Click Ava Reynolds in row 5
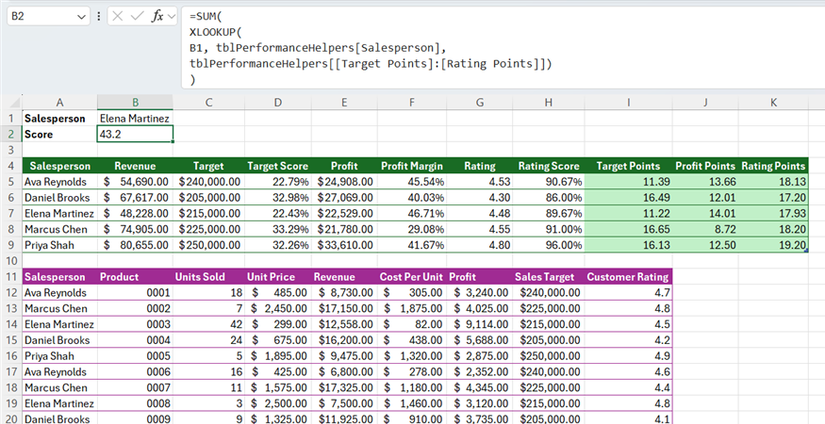Viewport: 825px width, 424px height. (59, 182)
